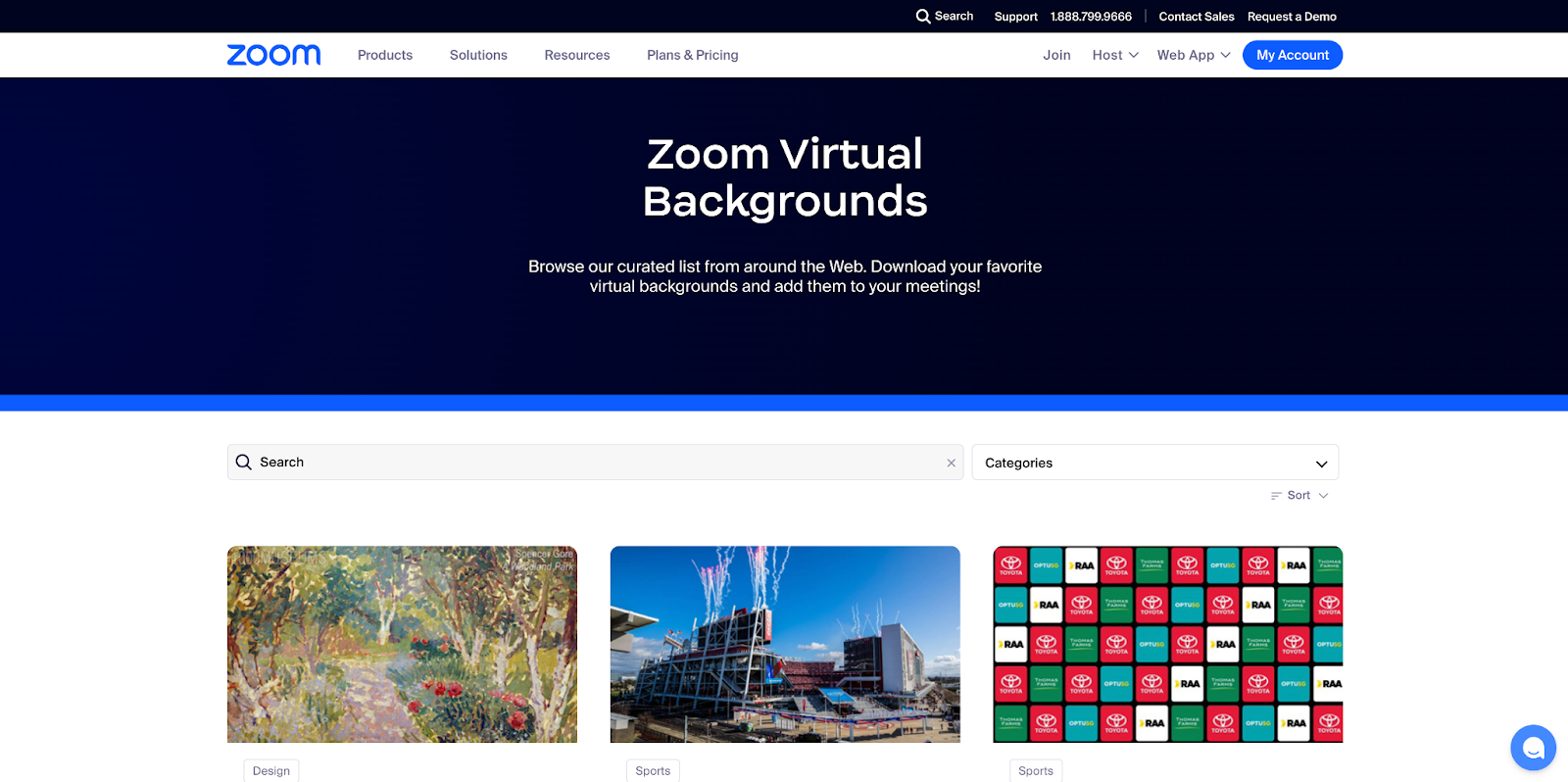Expand the Web App dropdown
The height and width of the screenshot is (782, 1568).
(1194, 55)
